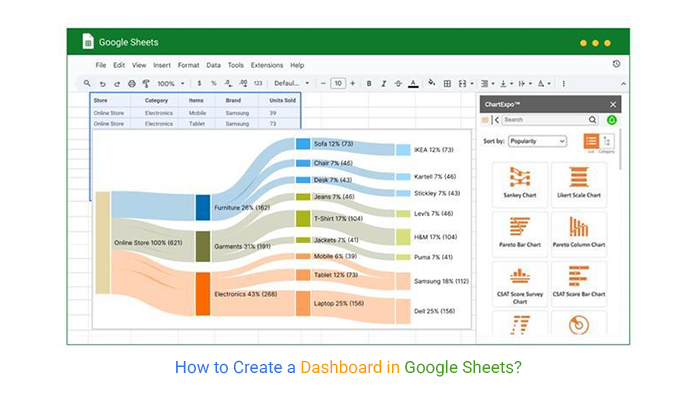698x400 pixels.
Task: Toggle Bold formatting
Action: pos(369,83)
